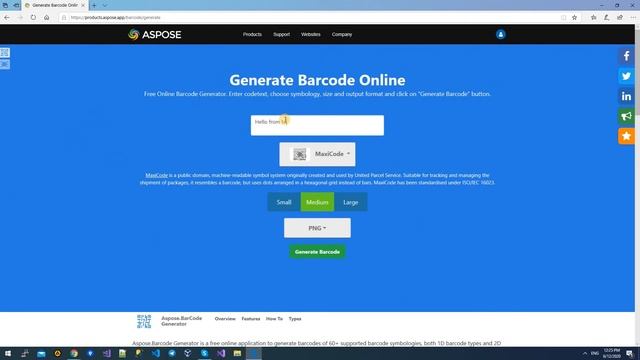Open Telegram from the taskbar
Screen dimensions: 640x360
coord(172,353)
